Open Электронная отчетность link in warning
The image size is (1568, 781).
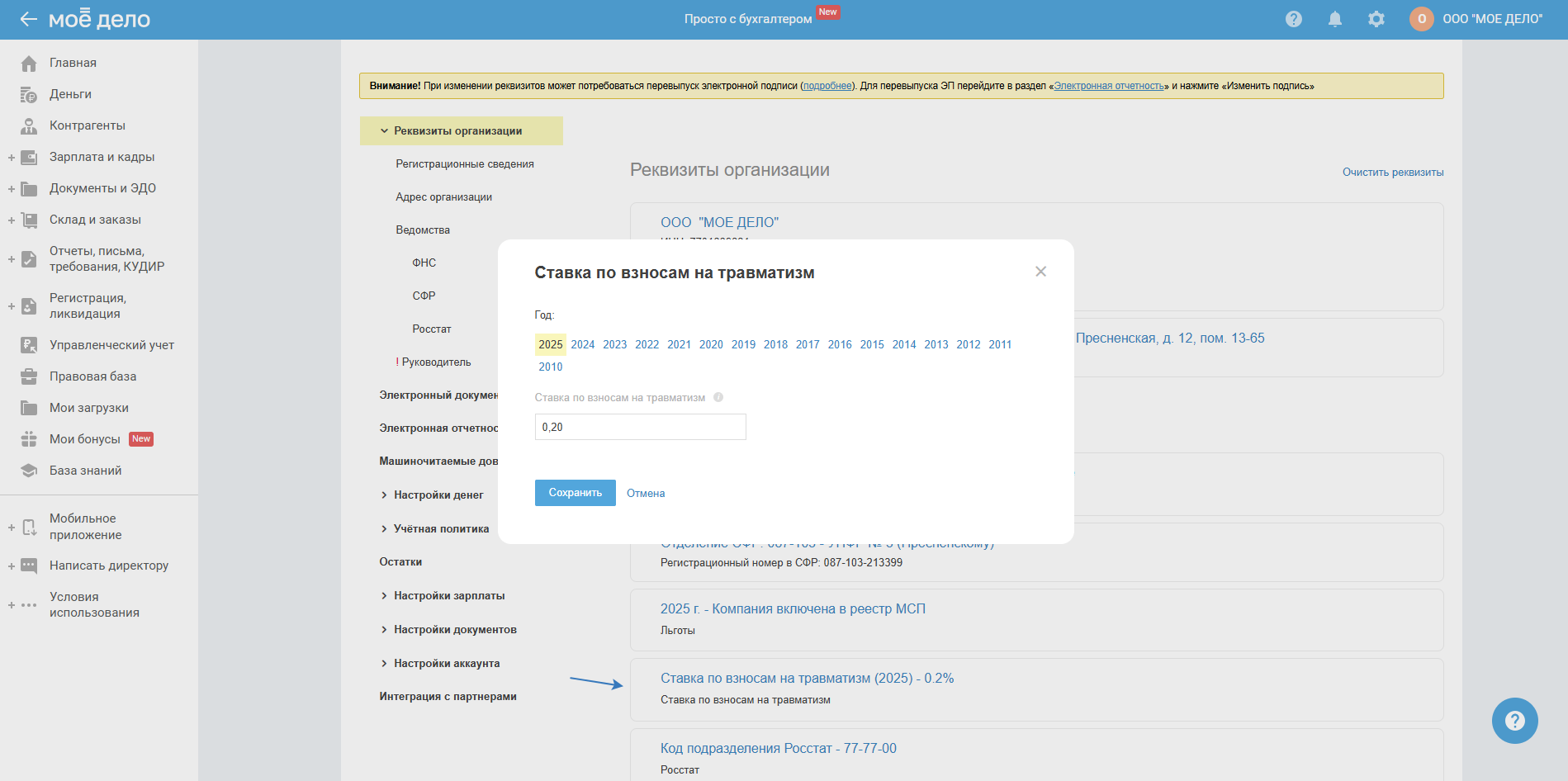point(1109,86)
